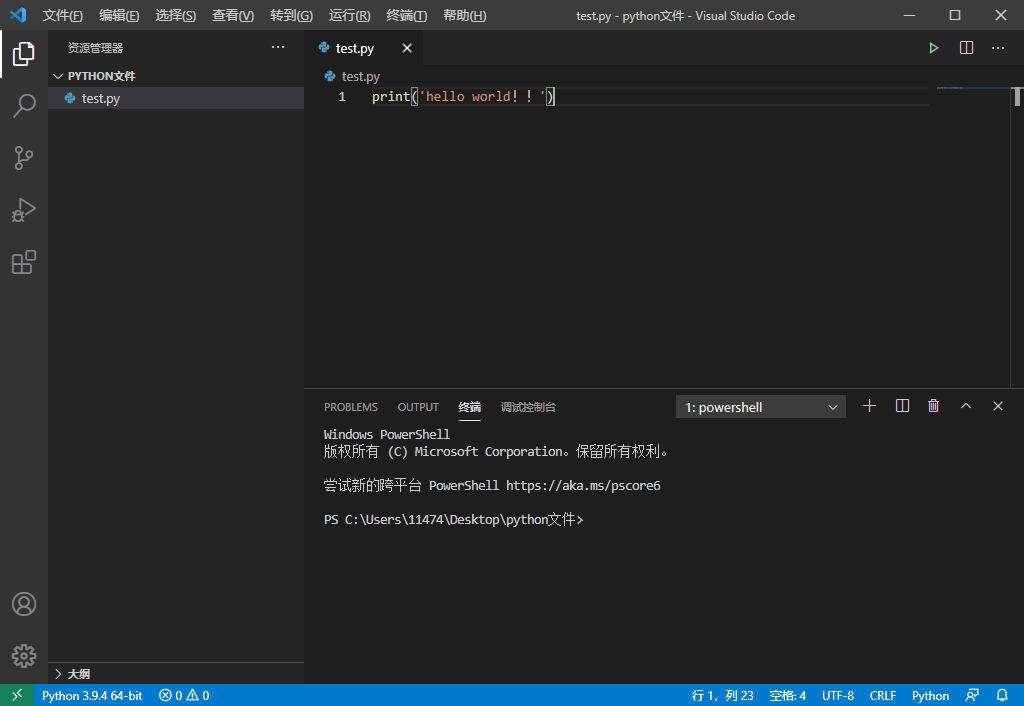Open the 编辑(E) menu
Viewport: 1024px width, 706px height.
pyautogui.click(x=120, y=16)
